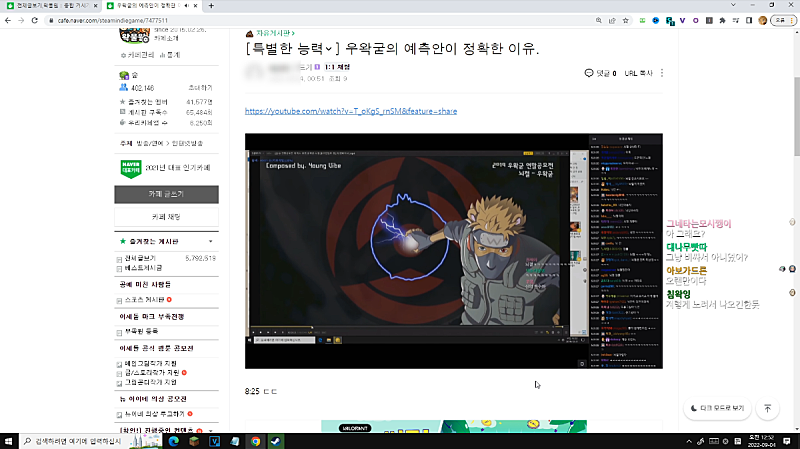The image size is (800, 449).
Task: Open the YouTube link in post
Action: click(x=351, y=111)
